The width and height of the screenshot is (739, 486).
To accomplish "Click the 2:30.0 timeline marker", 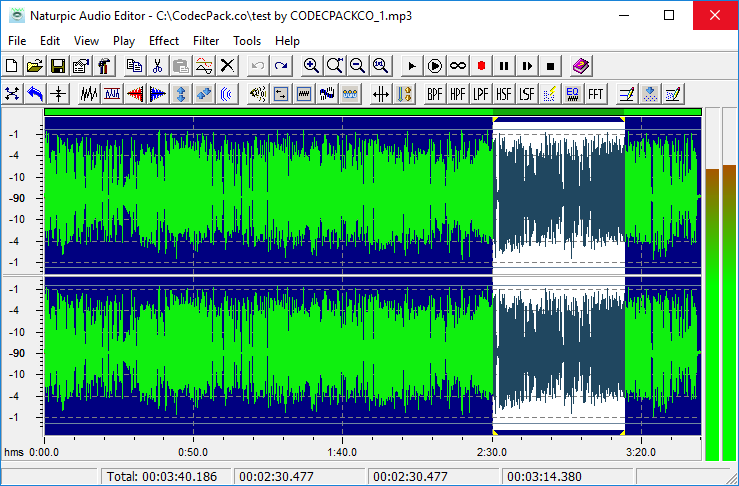I will tap(492, 453).
